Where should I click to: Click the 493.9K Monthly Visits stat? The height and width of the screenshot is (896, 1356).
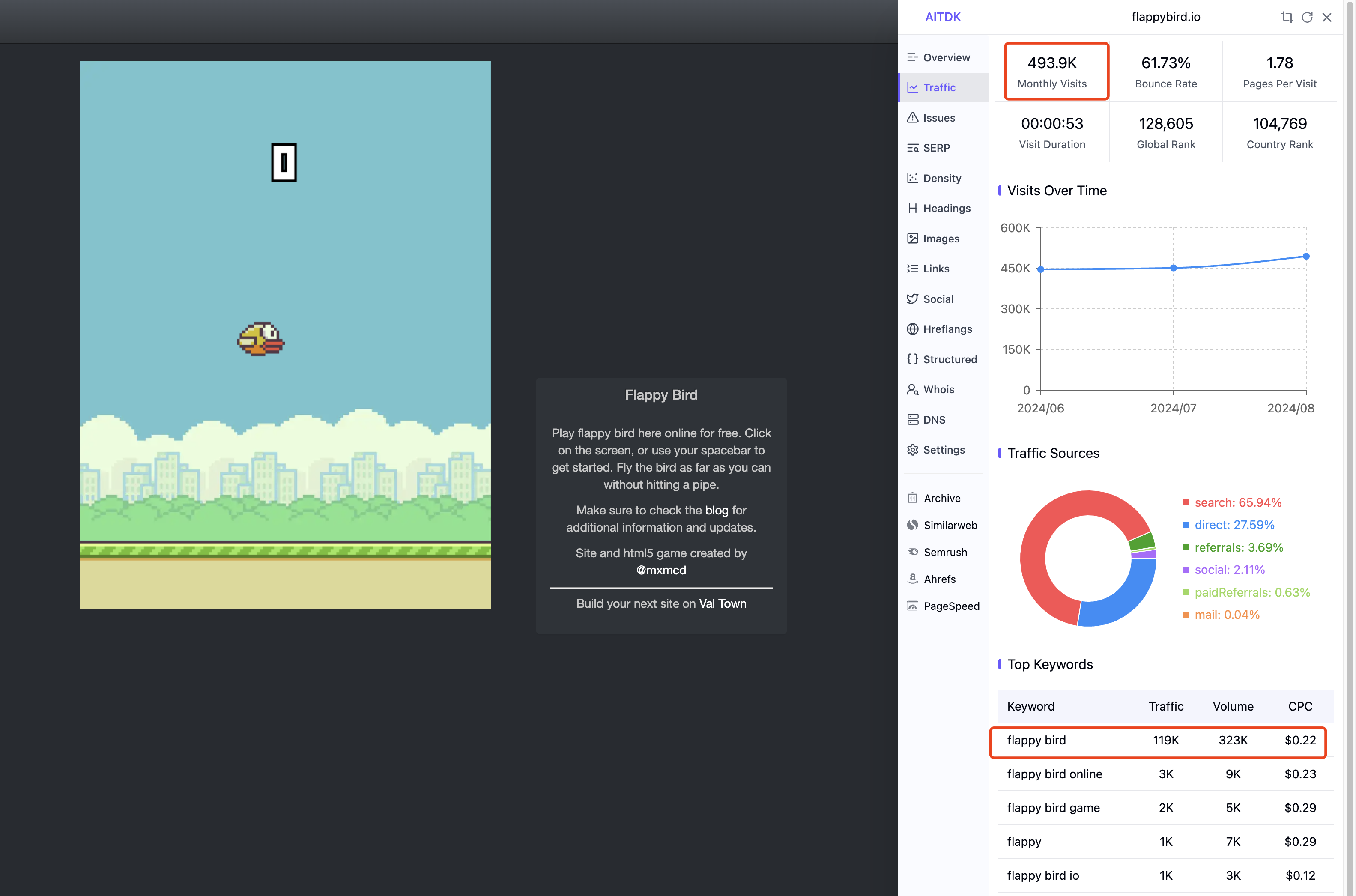(1056, 72)
